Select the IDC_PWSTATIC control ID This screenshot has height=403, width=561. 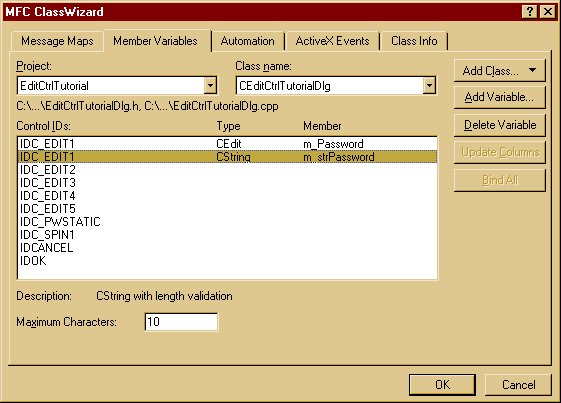tap(227, 222)
